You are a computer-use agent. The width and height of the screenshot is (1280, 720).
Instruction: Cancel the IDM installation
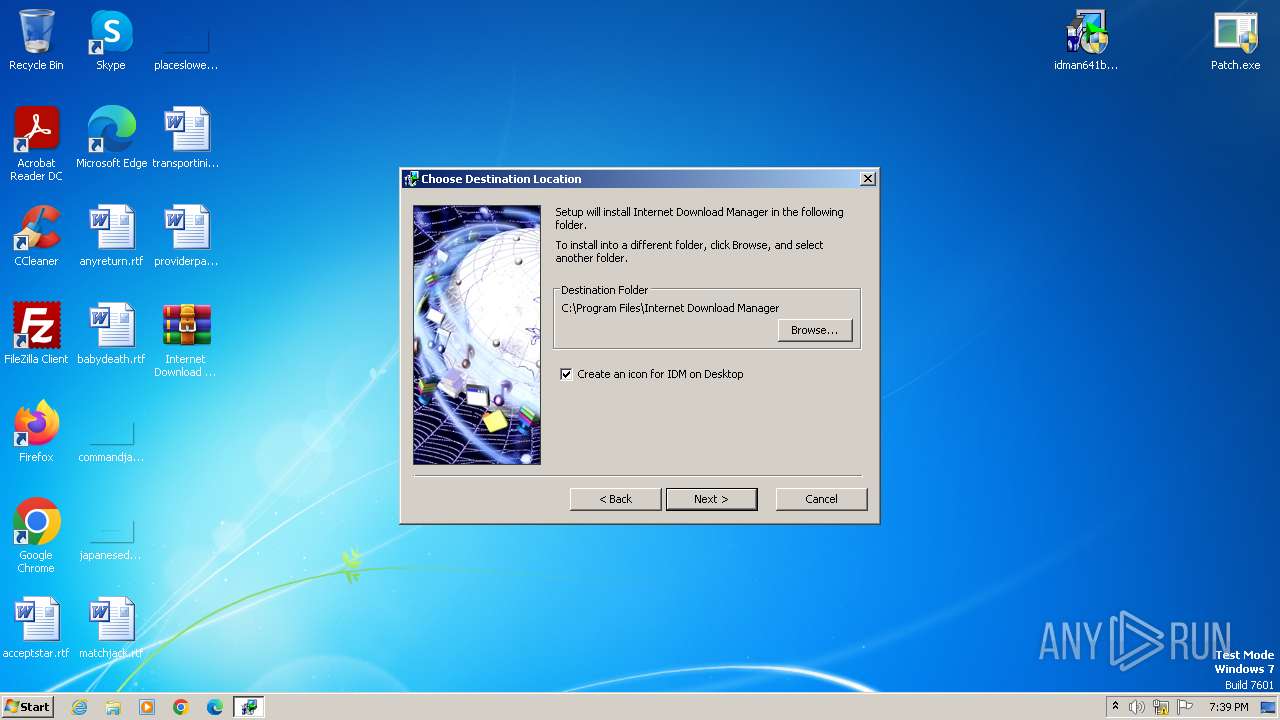coord(821,499)
